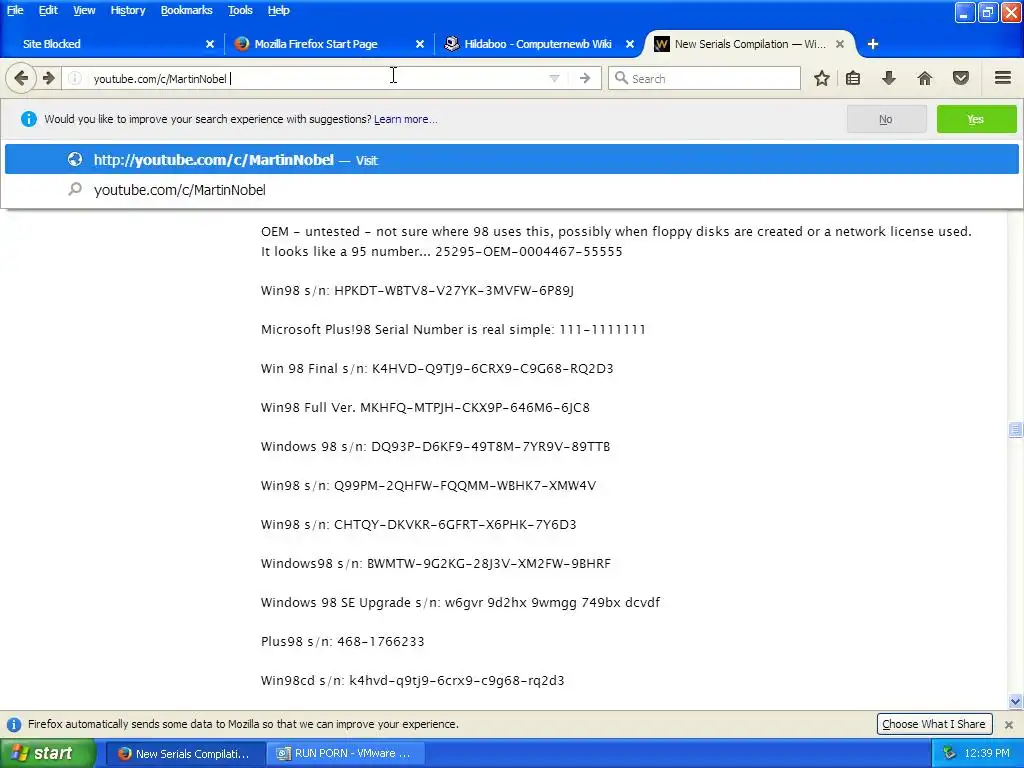This screenshot has height=768, width=1024.
Task: Open the URL bar history dropdown arrow
Action: coord(554,78)
